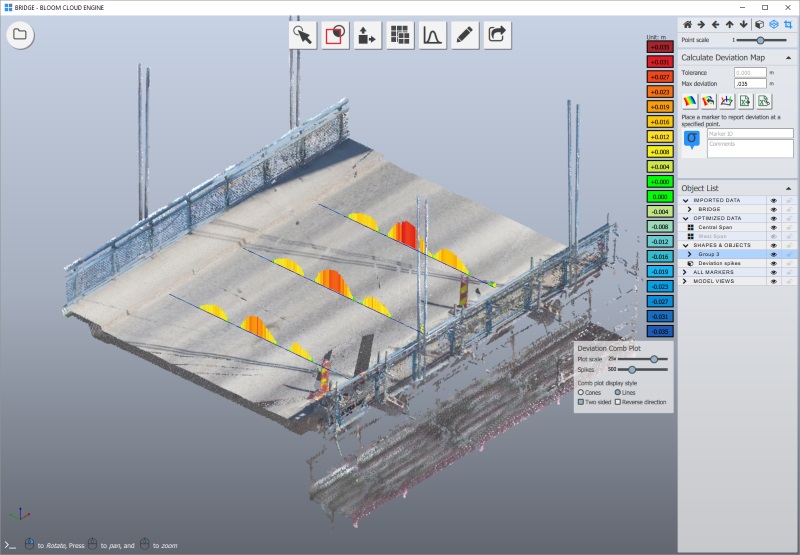Adjust the Point scale slider
This screenshot has height=555, width=800.
tap(760, 40)
